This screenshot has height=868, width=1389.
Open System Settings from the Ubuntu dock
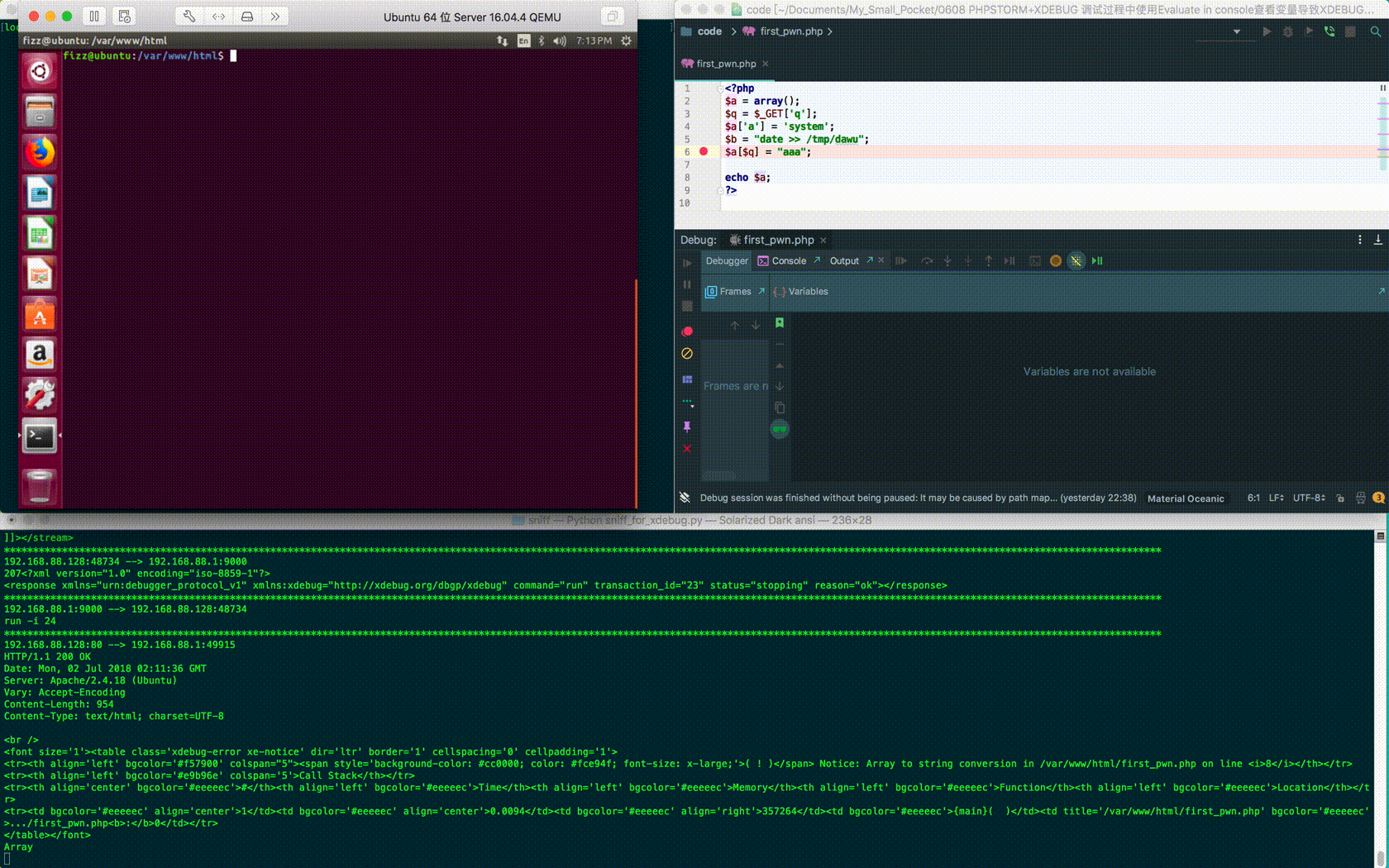(39, 395)
